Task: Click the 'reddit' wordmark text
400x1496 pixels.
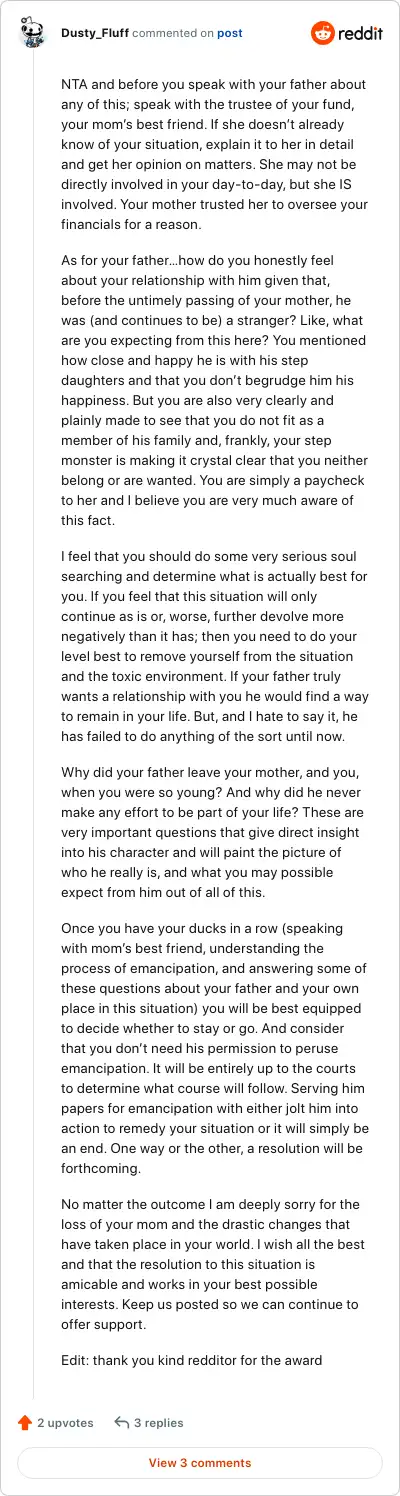Action: pos(362,33)
